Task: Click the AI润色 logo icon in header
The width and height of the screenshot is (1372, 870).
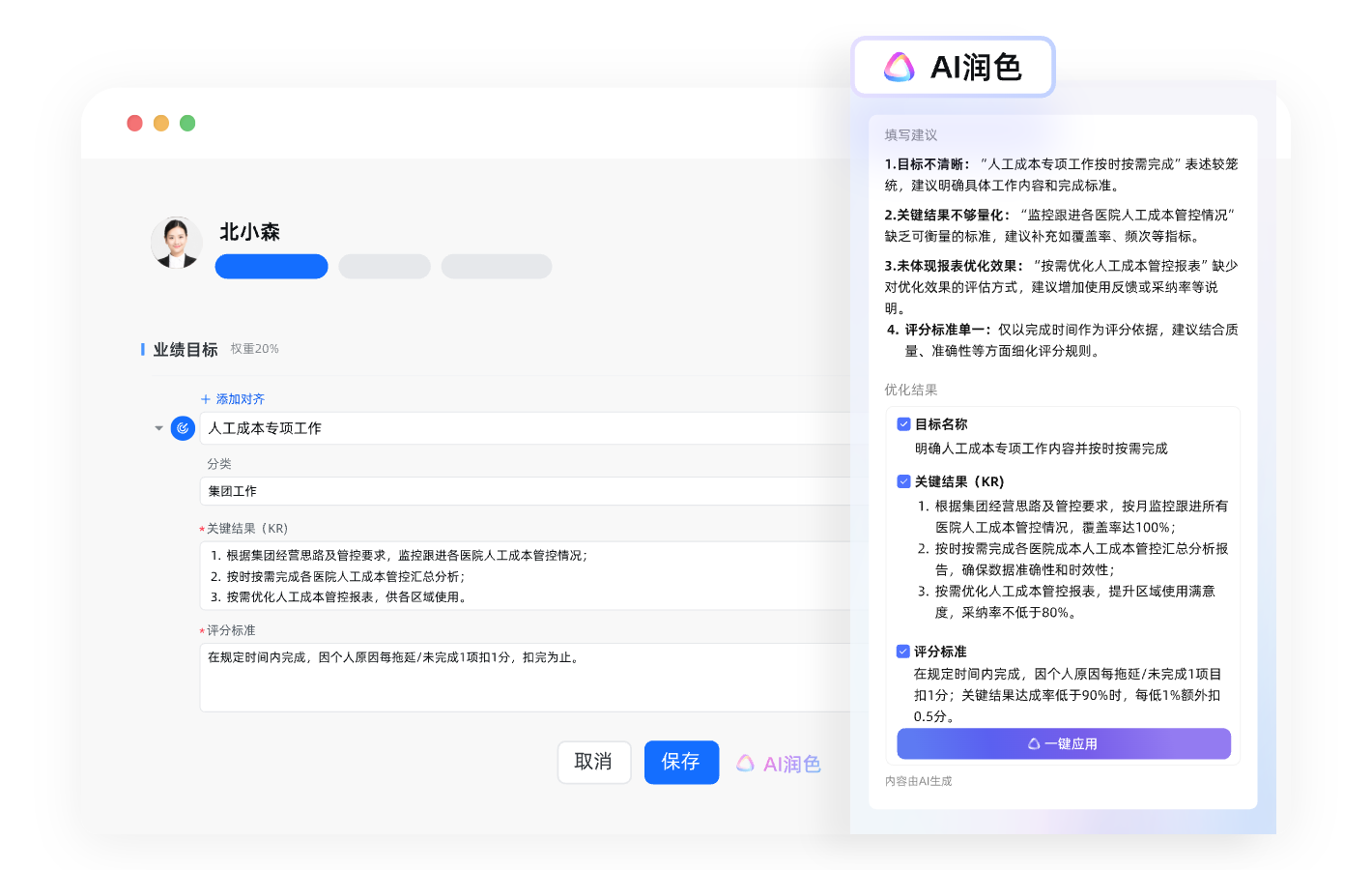Action: coord(899,67)
